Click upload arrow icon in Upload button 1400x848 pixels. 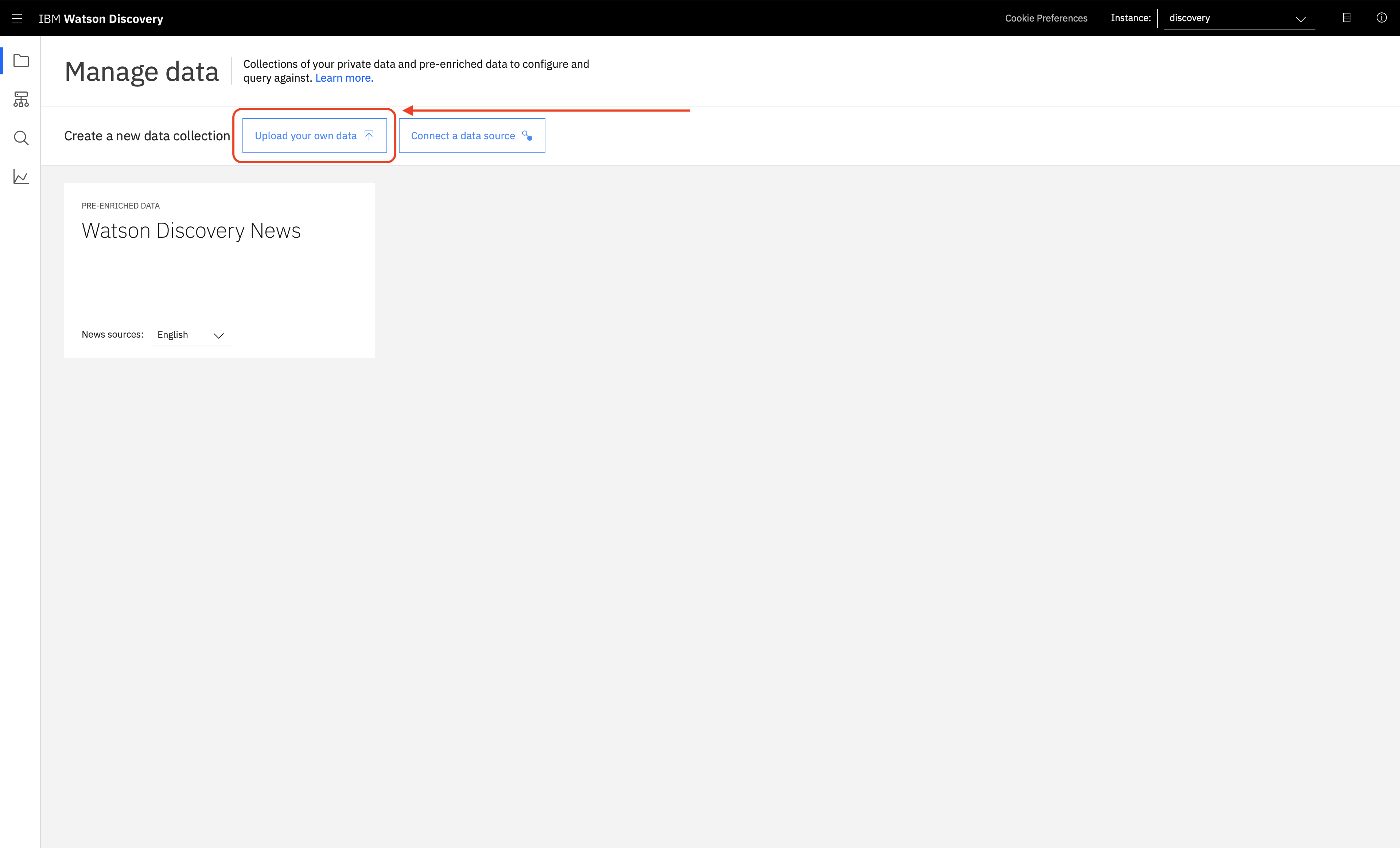[369, 136]
